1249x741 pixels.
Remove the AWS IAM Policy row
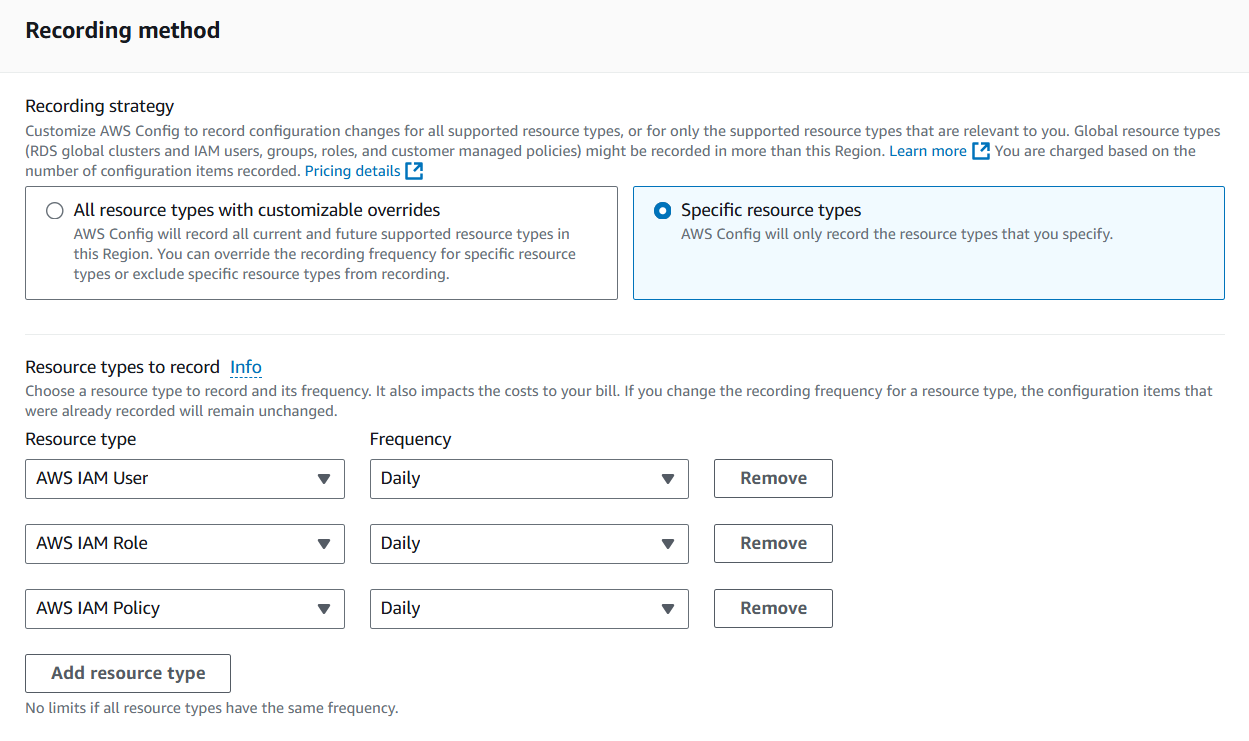tap(773, 609)
